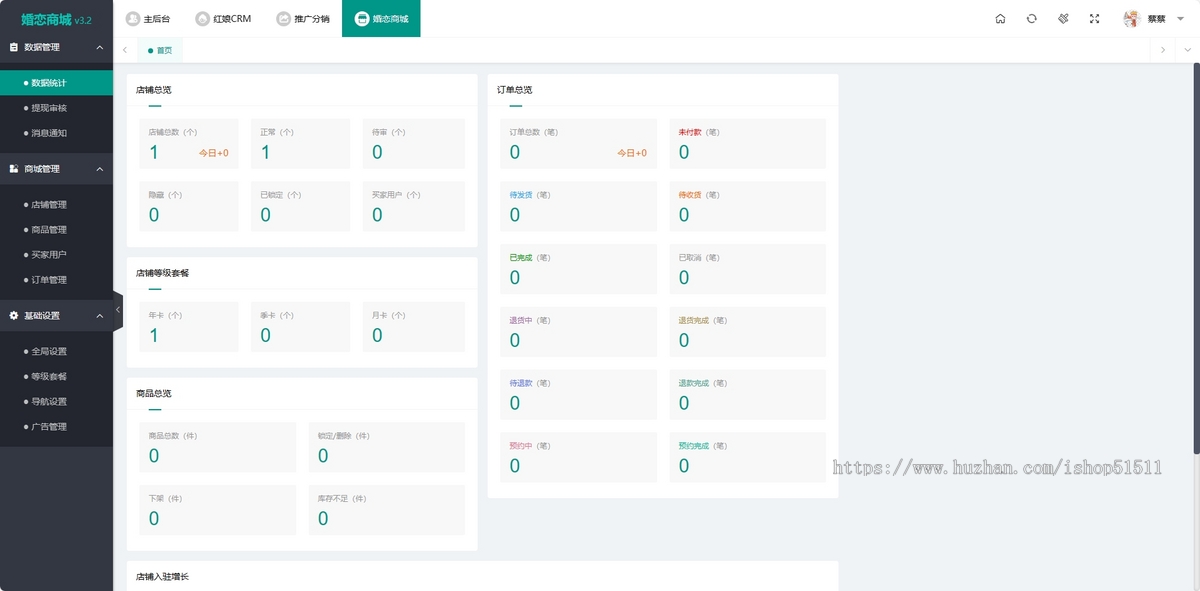This screenshot has width=1200, height=591.
Task: Click the 年卡 package card
Action: 189,327
